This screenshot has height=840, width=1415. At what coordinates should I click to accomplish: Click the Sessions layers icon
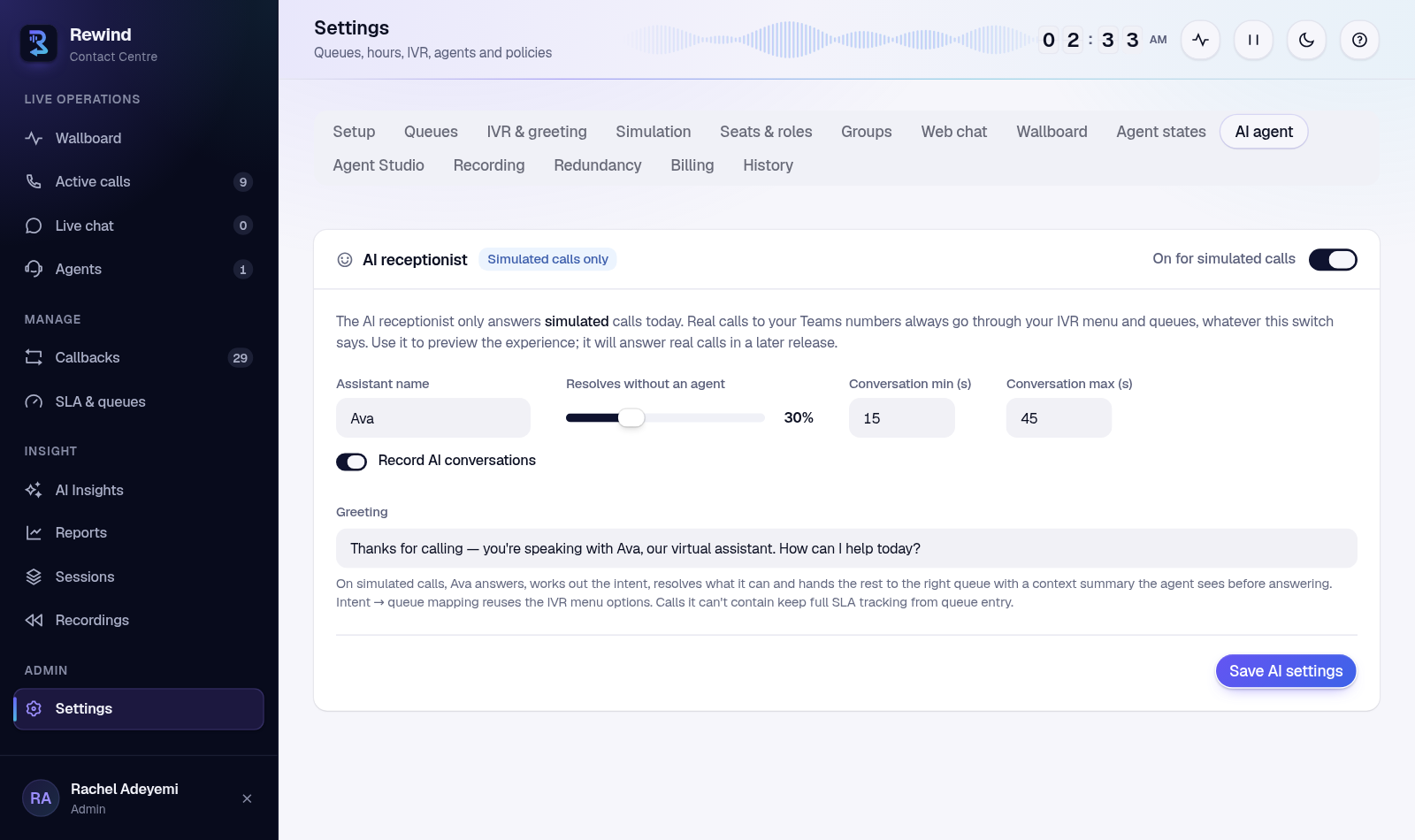[x=34, y=577]
